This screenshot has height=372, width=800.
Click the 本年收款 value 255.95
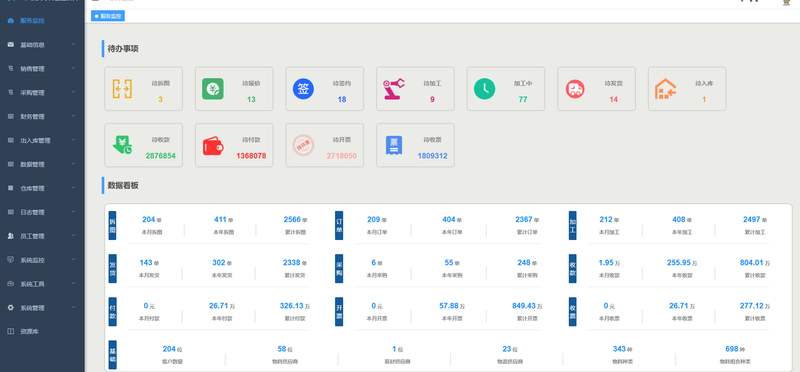point(679,263)
